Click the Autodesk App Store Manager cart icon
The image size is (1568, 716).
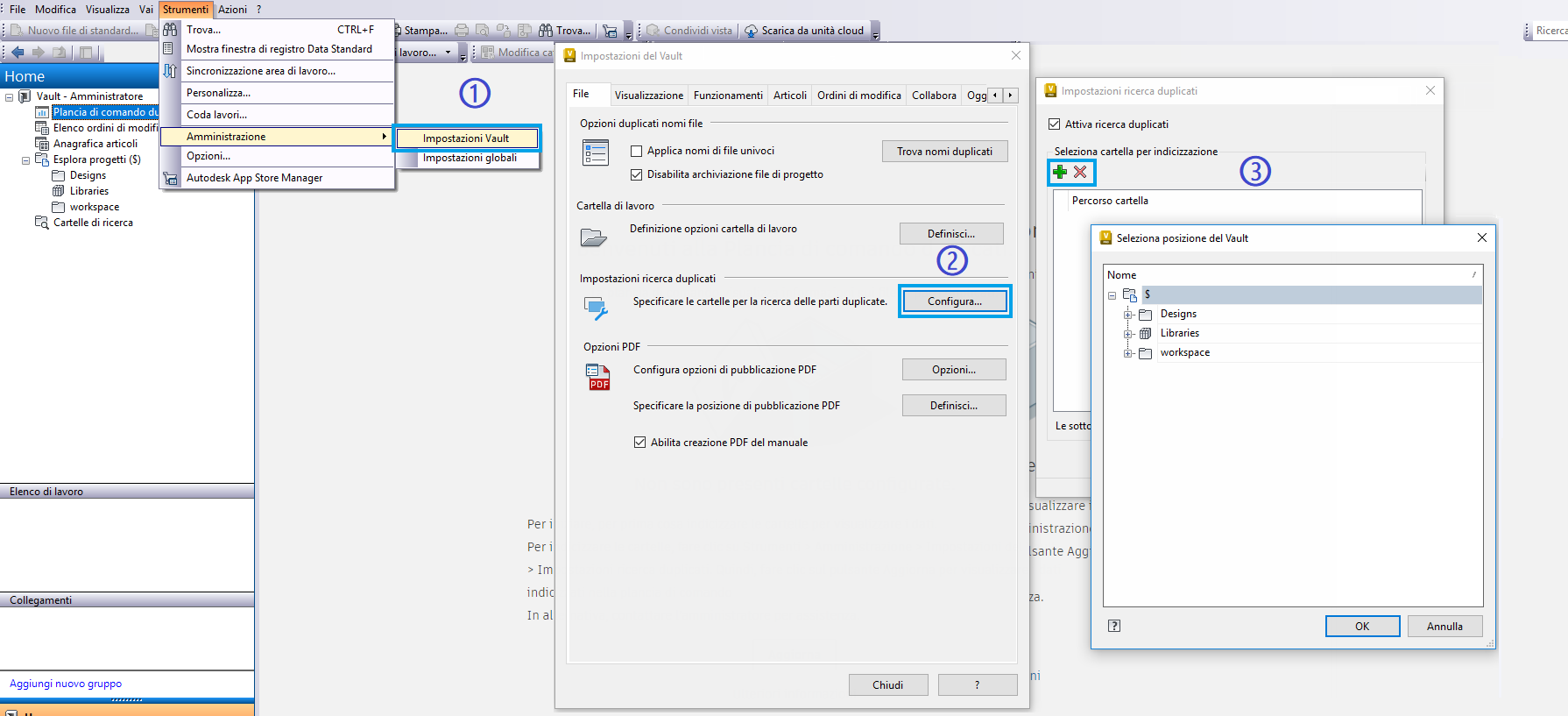170,178
